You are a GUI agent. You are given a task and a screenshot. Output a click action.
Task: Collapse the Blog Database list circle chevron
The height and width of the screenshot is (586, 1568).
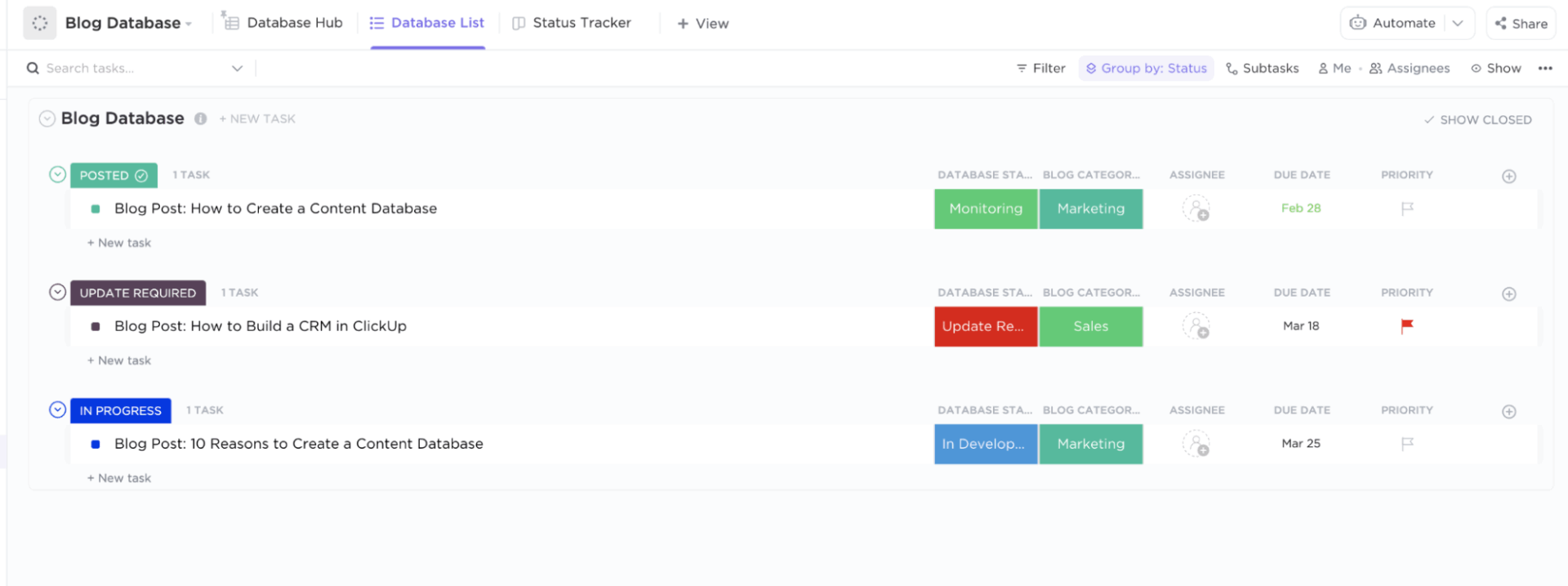click(x=47, y=119)
